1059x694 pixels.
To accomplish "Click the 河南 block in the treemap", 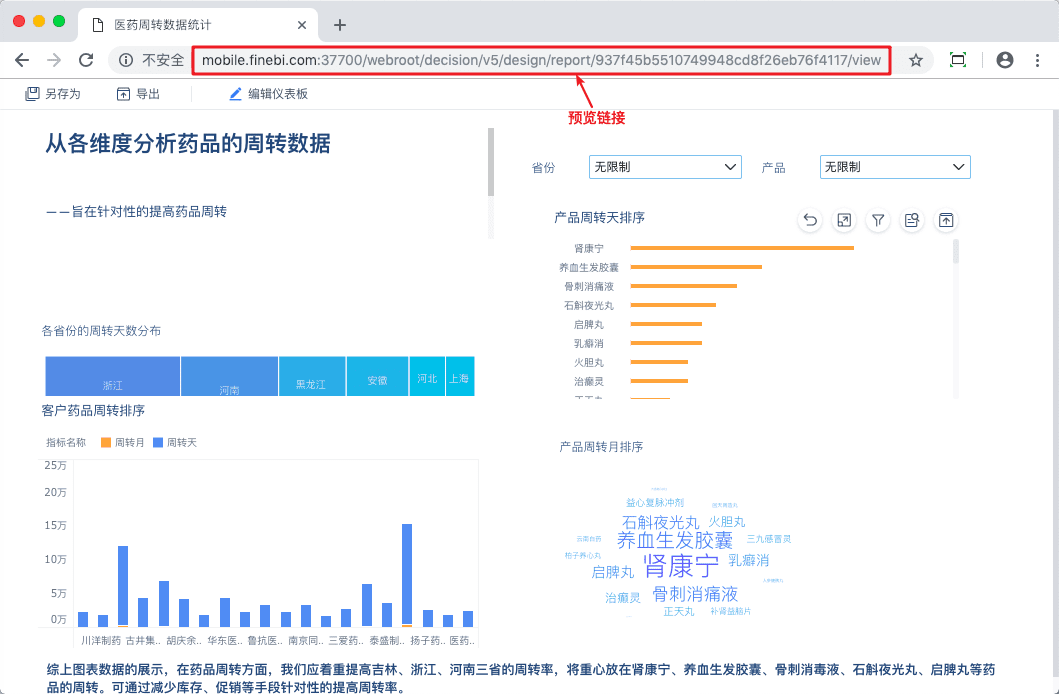I will point(230,376).
